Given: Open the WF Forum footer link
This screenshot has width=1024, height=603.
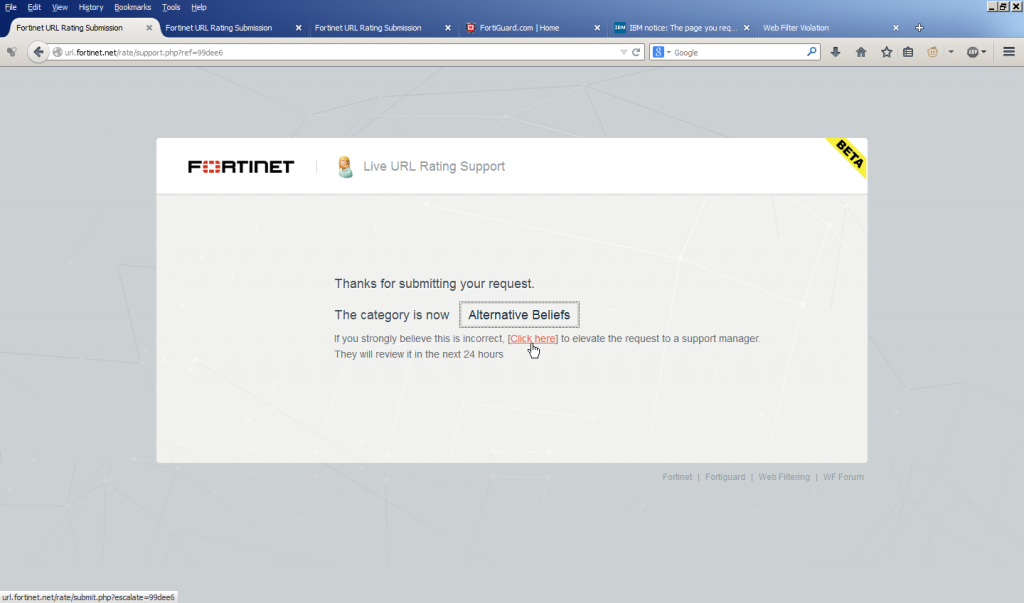Looking at the screenshot, I should [843, 477].
